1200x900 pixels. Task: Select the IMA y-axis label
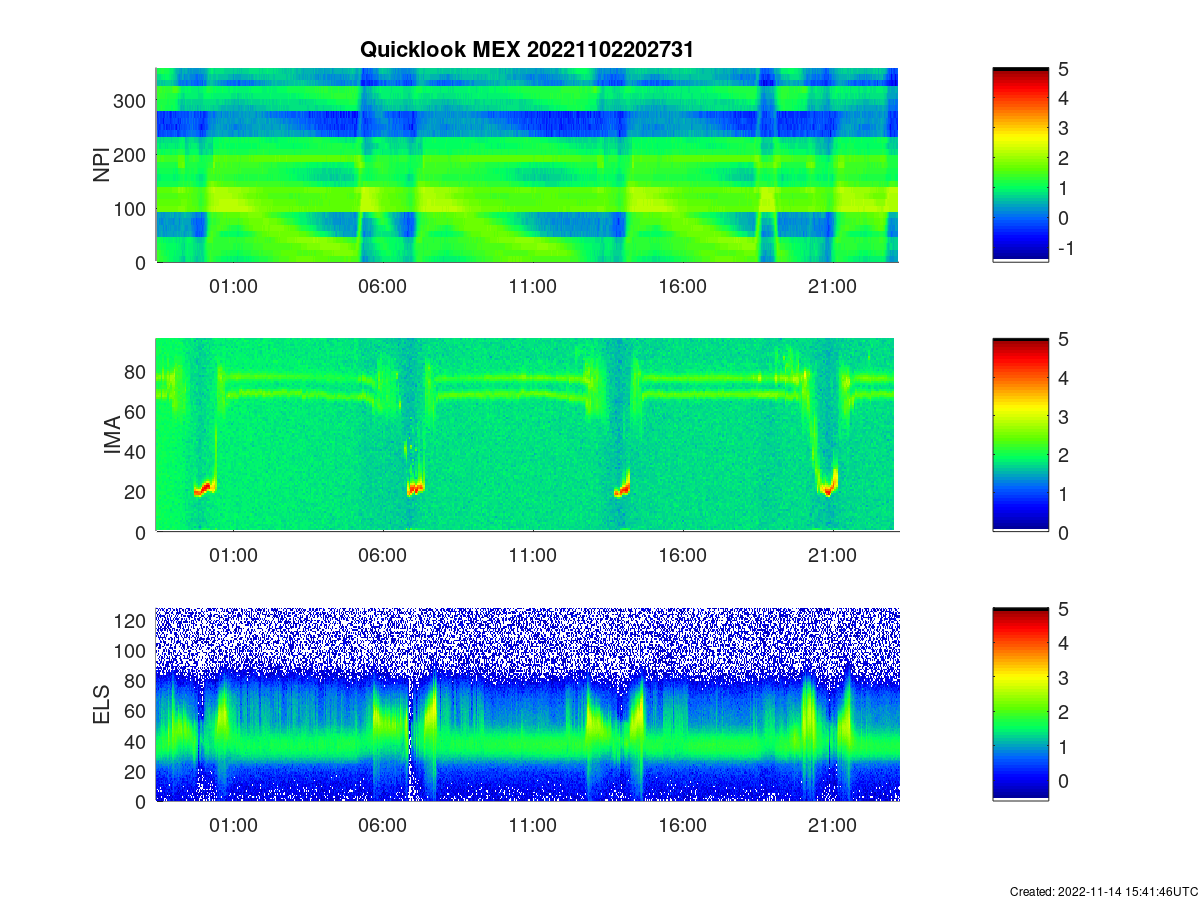pyautogui.click(x=111, y=436)
